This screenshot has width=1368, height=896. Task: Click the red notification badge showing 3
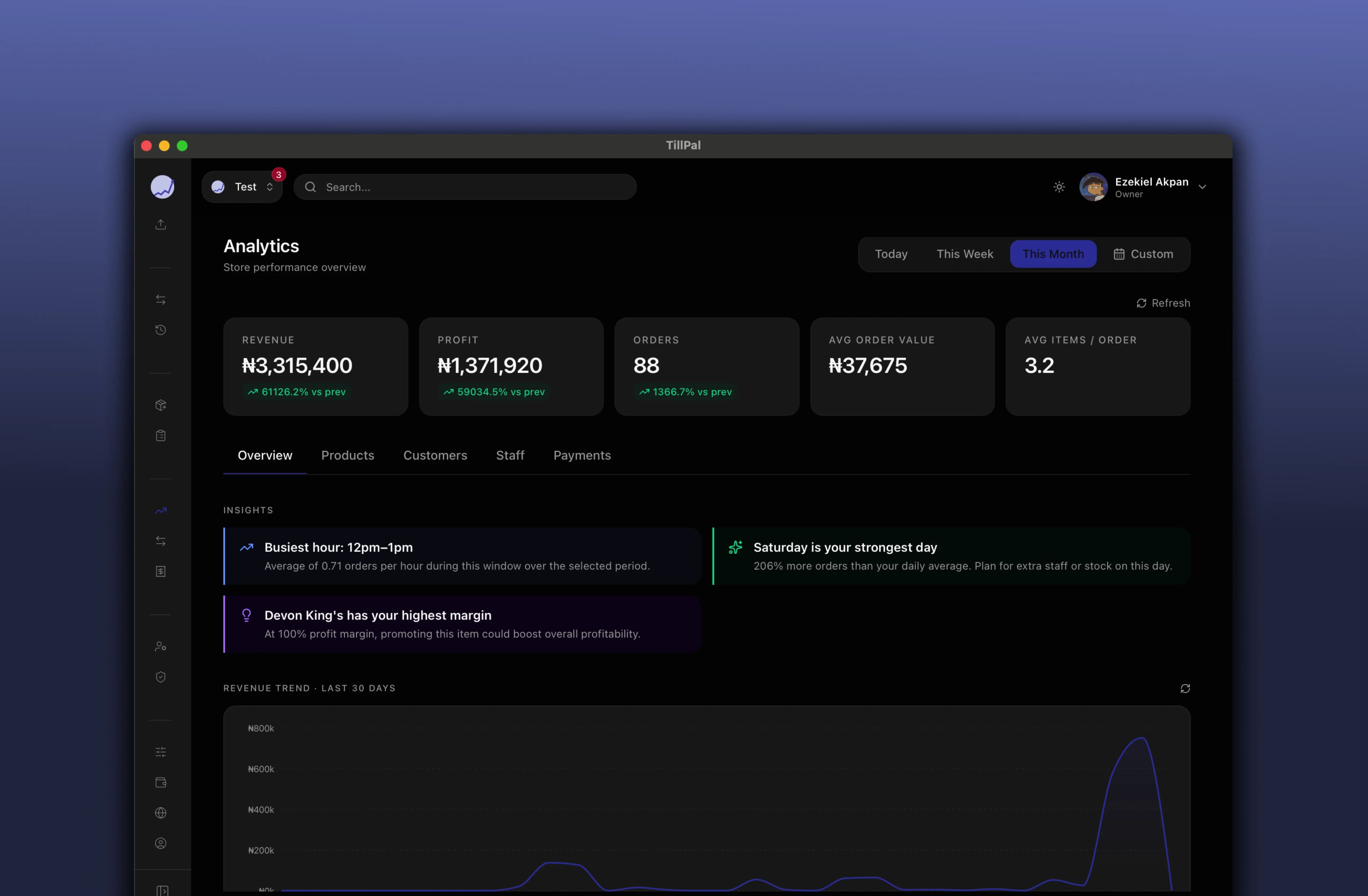point(279,175)
